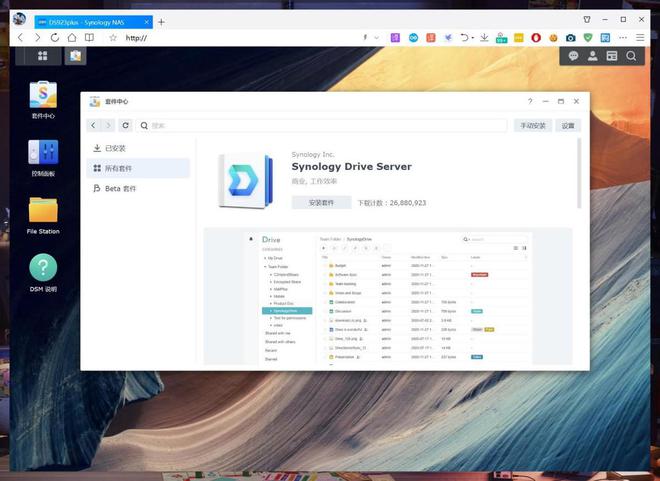Click the purple extension icon
Viewport: 660px width, 481px height.
point(395,38)
